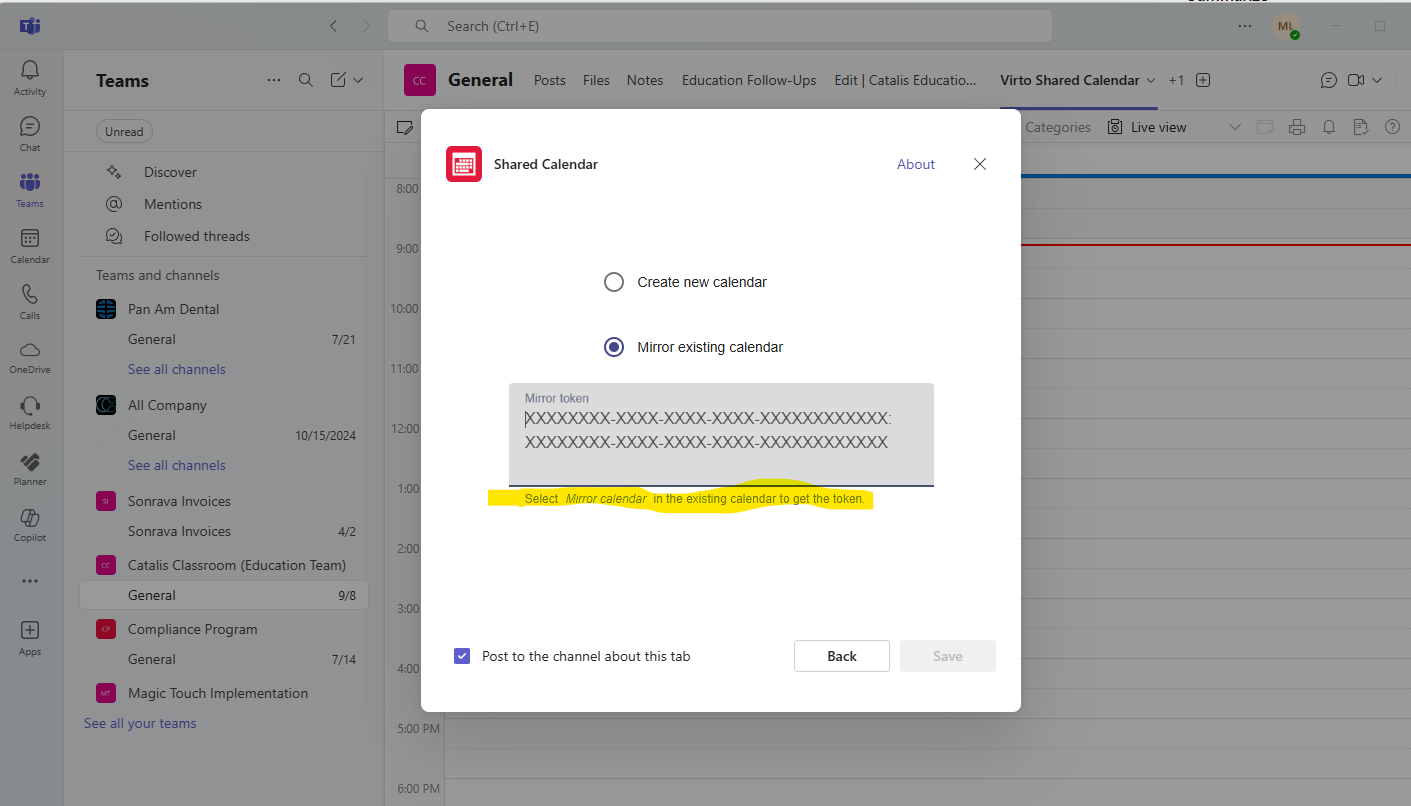Add a new tab with the plus icon

[x=1203, y=80]
